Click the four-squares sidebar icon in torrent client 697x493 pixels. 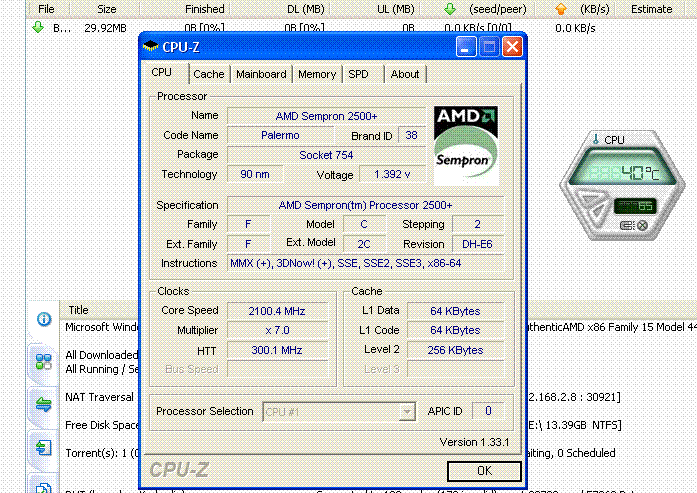click(44, 361)
